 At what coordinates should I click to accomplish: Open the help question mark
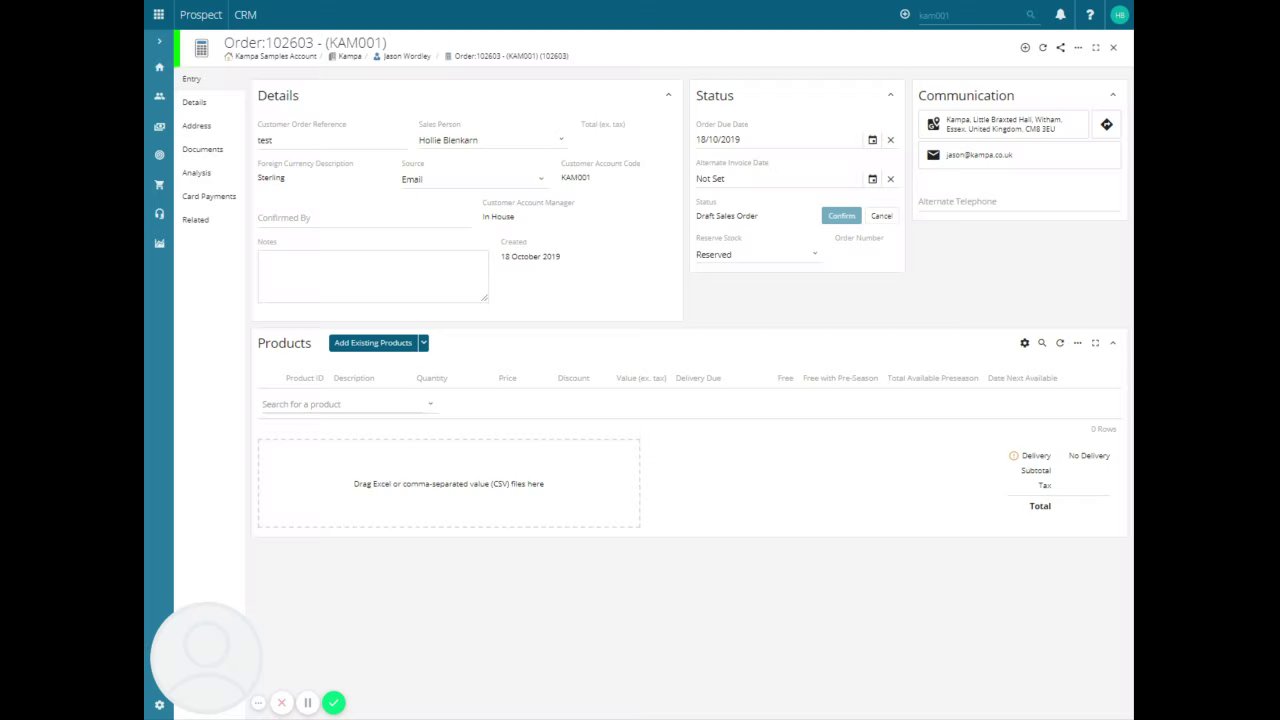pos(1090,15)
